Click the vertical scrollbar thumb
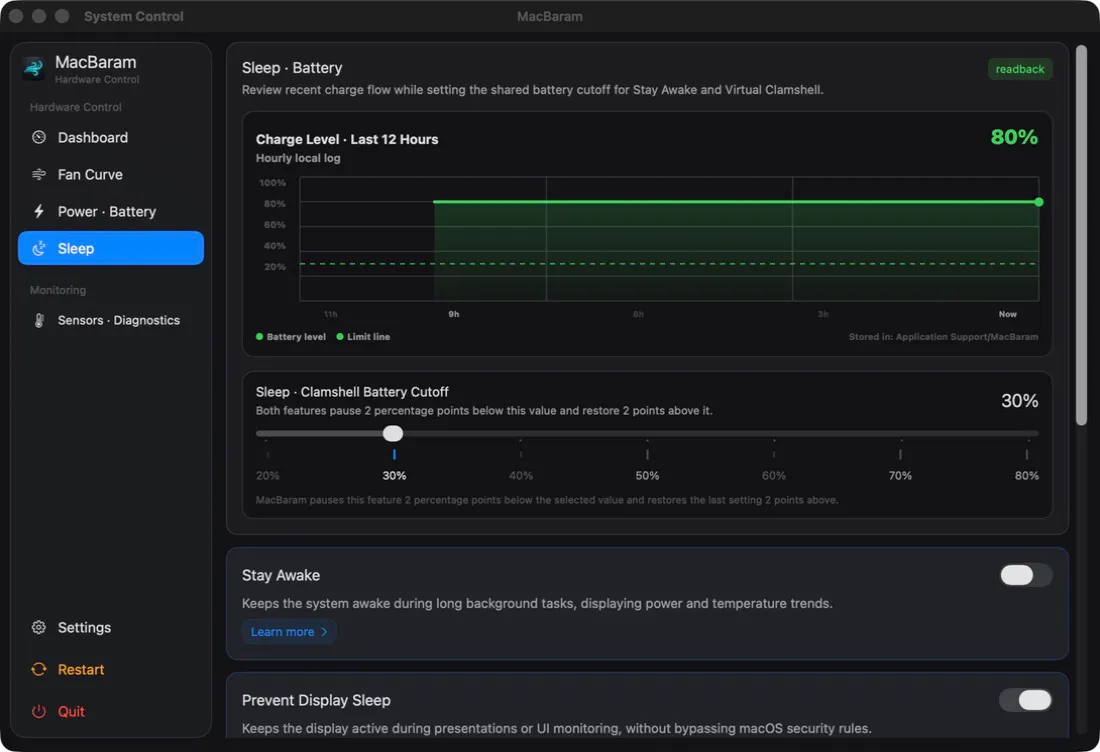Image resolution: width=1100 pixels, height=752 pixels. tap(1081, 235)
